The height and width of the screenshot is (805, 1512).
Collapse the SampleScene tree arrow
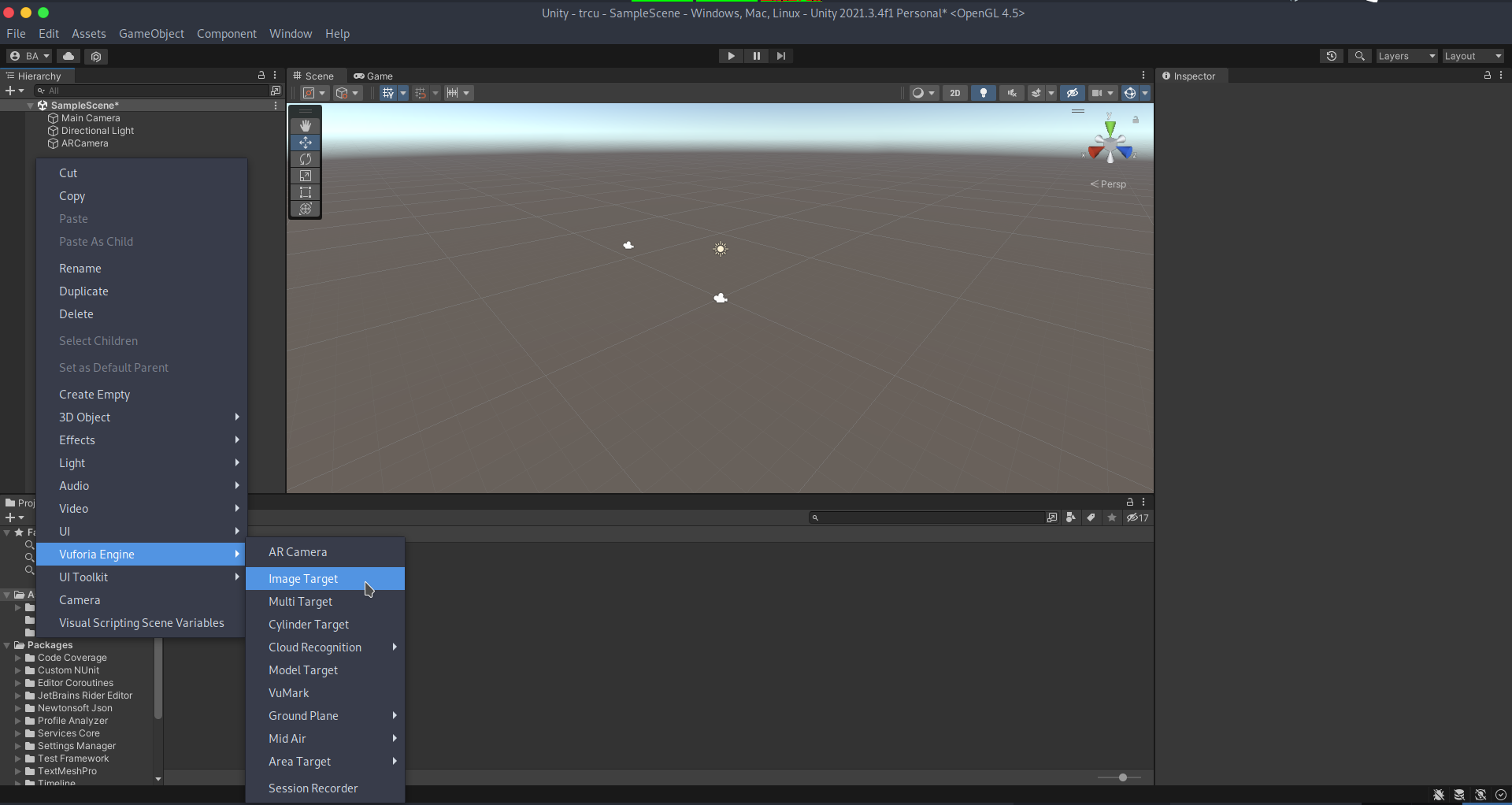pyautogui.click(x=31, y=106)
